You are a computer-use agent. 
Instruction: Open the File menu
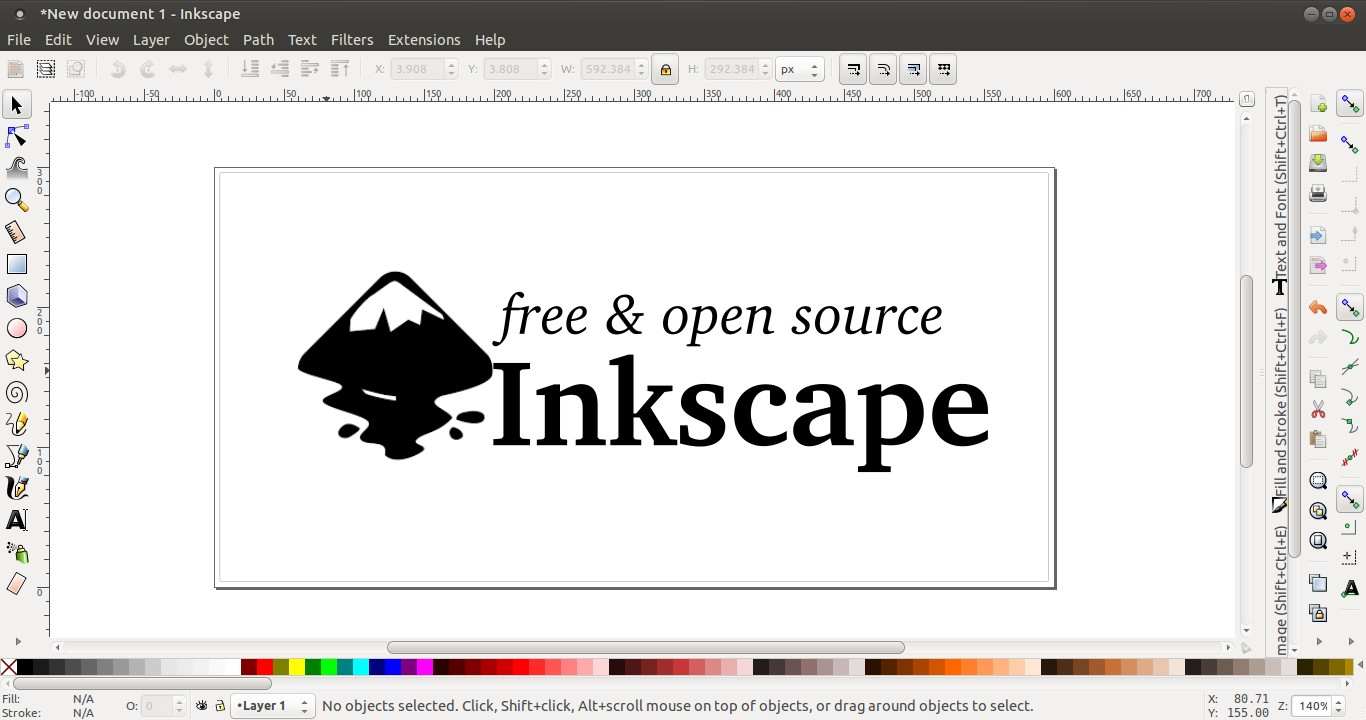pyautogui.click(x=19, y=40)
